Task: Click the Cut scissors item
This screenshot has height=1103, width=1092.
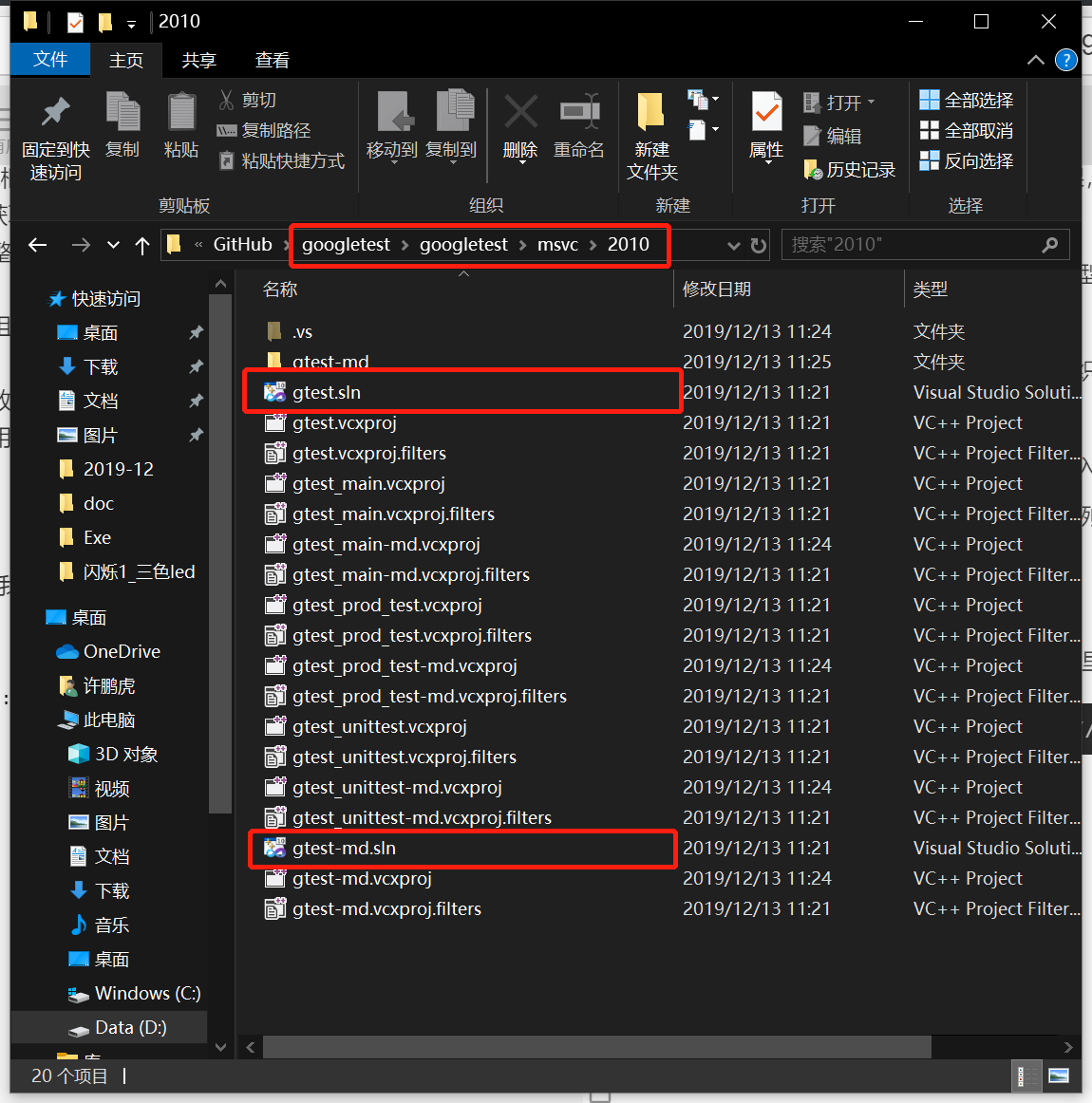Action: pos(248,100)
